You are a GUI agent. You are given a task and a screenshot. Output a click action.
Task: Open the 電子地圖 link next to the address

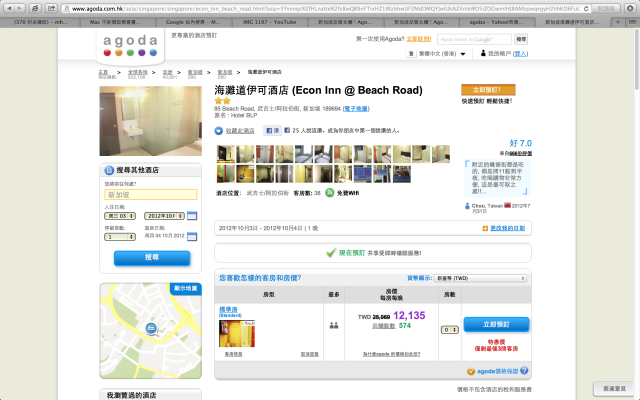pyautogui.click(x=356, y=109)
